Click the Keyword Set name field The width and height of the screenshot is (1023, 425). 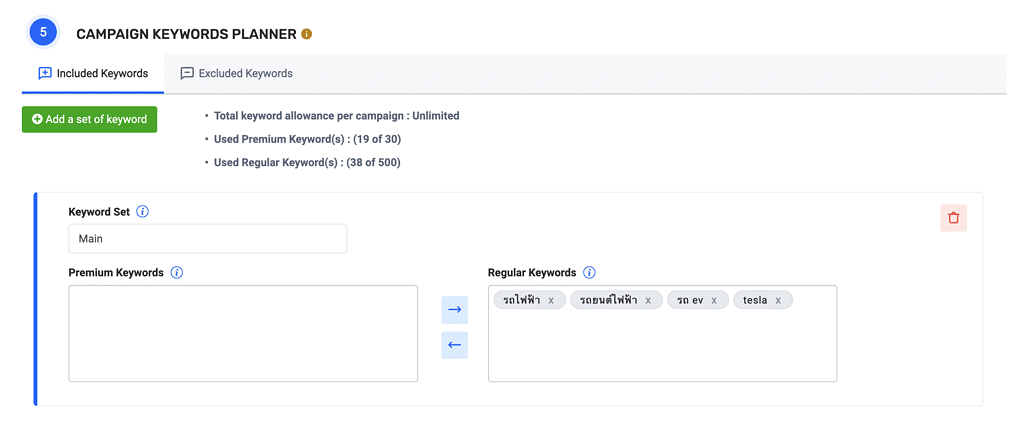[x=207, y=239]
